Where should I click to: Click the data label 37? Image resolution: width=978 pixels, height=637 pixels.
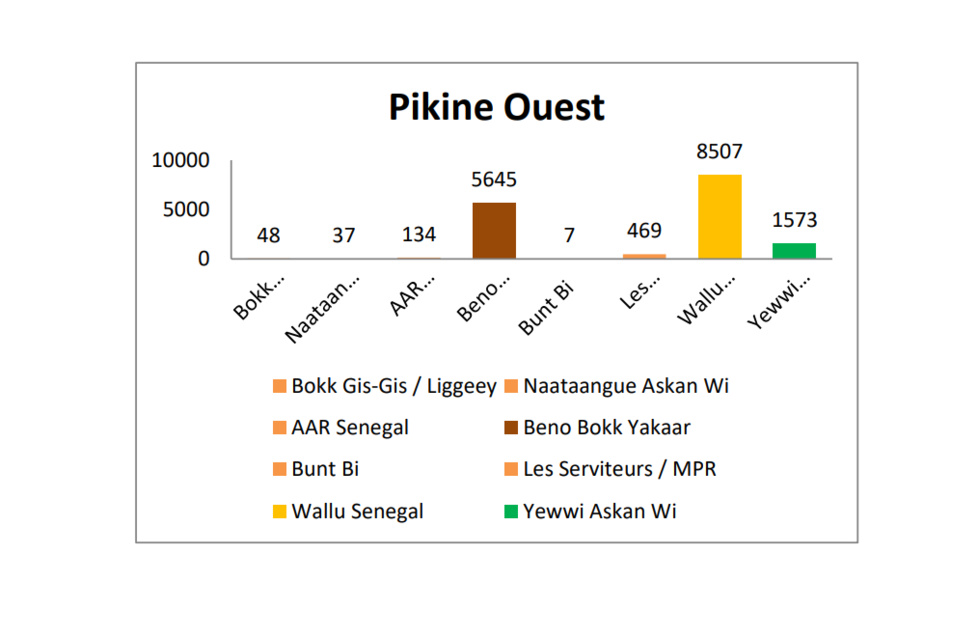[344, 235]
